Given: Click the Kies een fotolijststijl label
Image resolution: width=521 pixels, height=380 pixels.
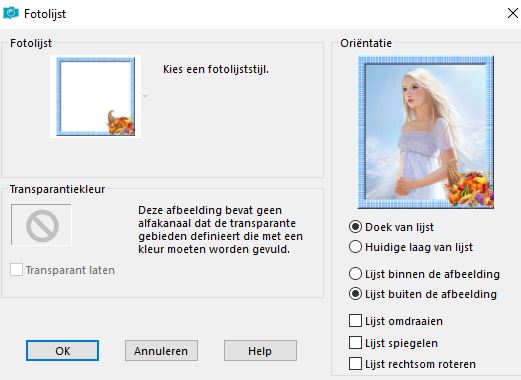Looking at the screenshot, I should pos(216,69).
